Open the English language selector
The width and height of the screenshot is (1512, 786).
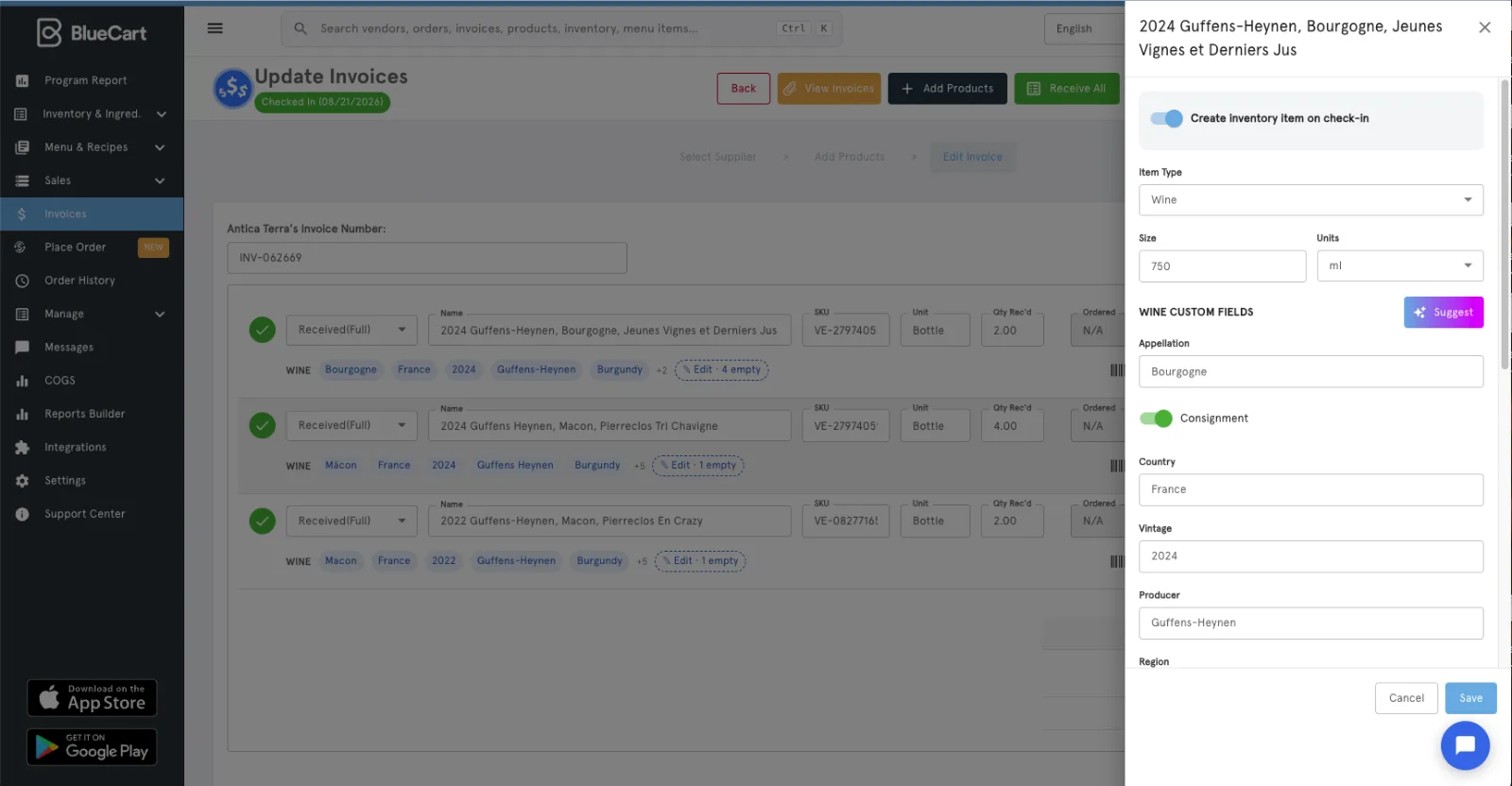pyautogui.click(x=1083, y=28)
